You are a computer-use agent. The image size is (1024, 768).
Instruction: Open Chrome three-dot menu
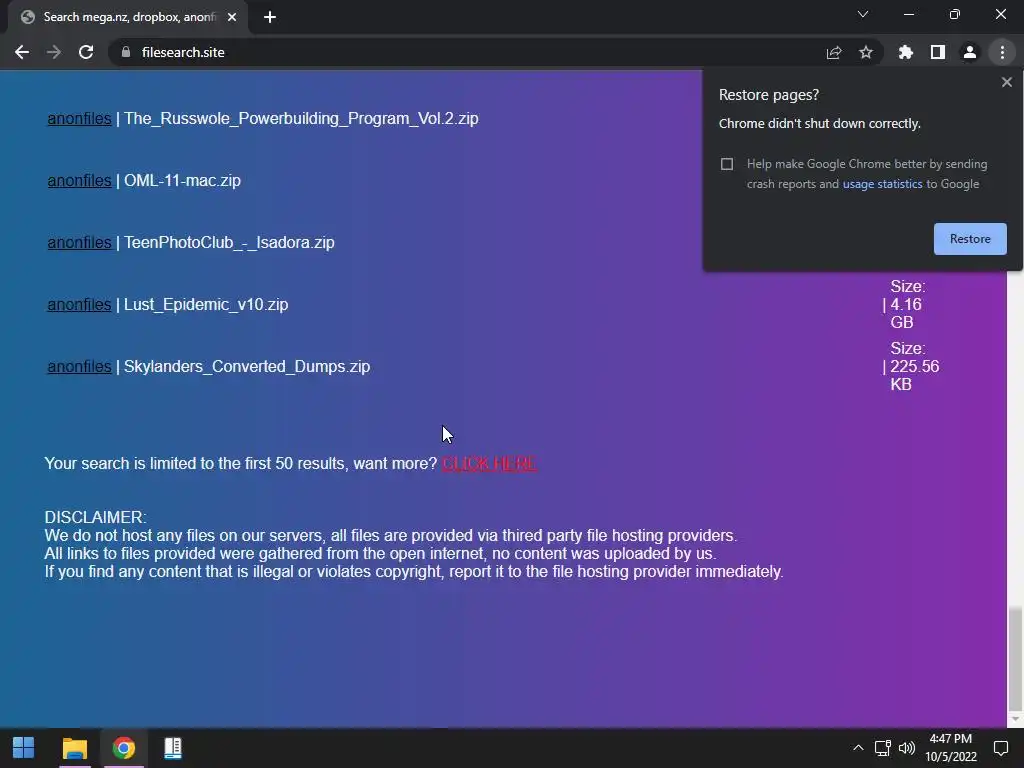[x=1002, y=52]
